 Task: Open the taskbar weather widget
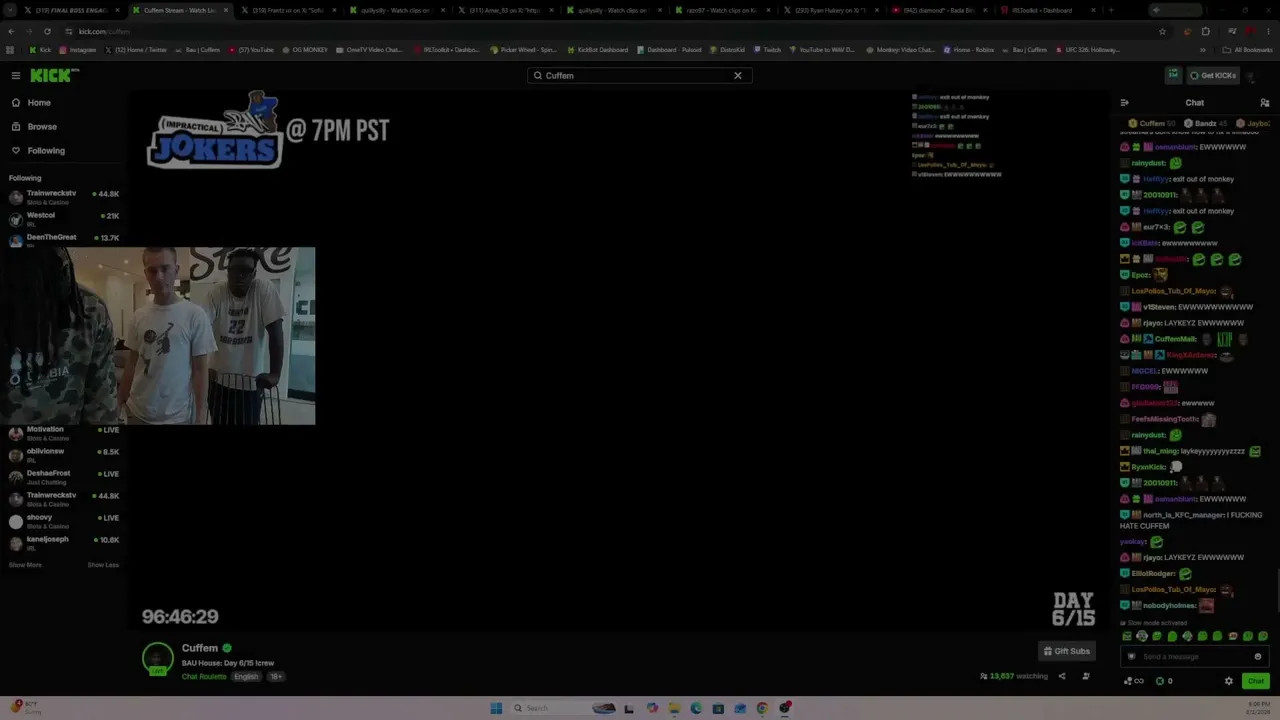[x=25, y=708]
